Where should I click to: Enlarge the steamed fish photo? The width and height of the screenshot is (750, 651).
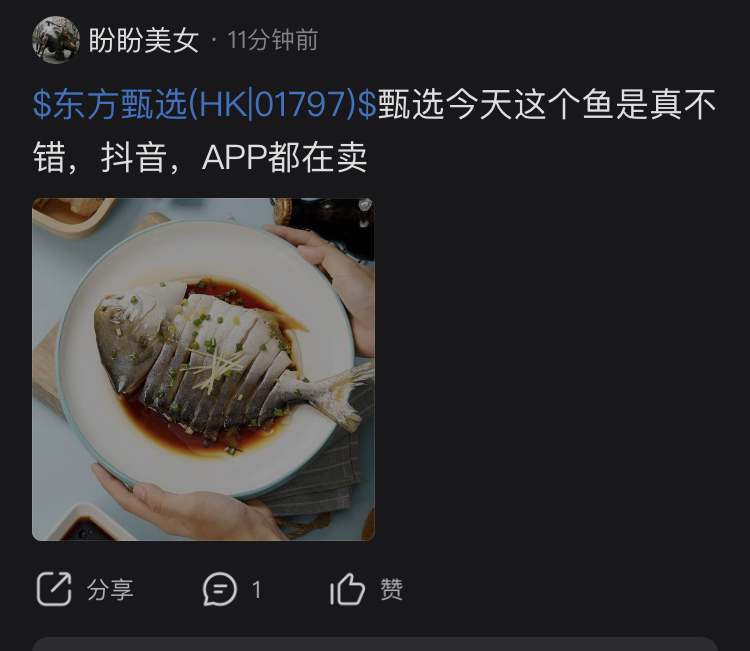(x=203, y=369)
